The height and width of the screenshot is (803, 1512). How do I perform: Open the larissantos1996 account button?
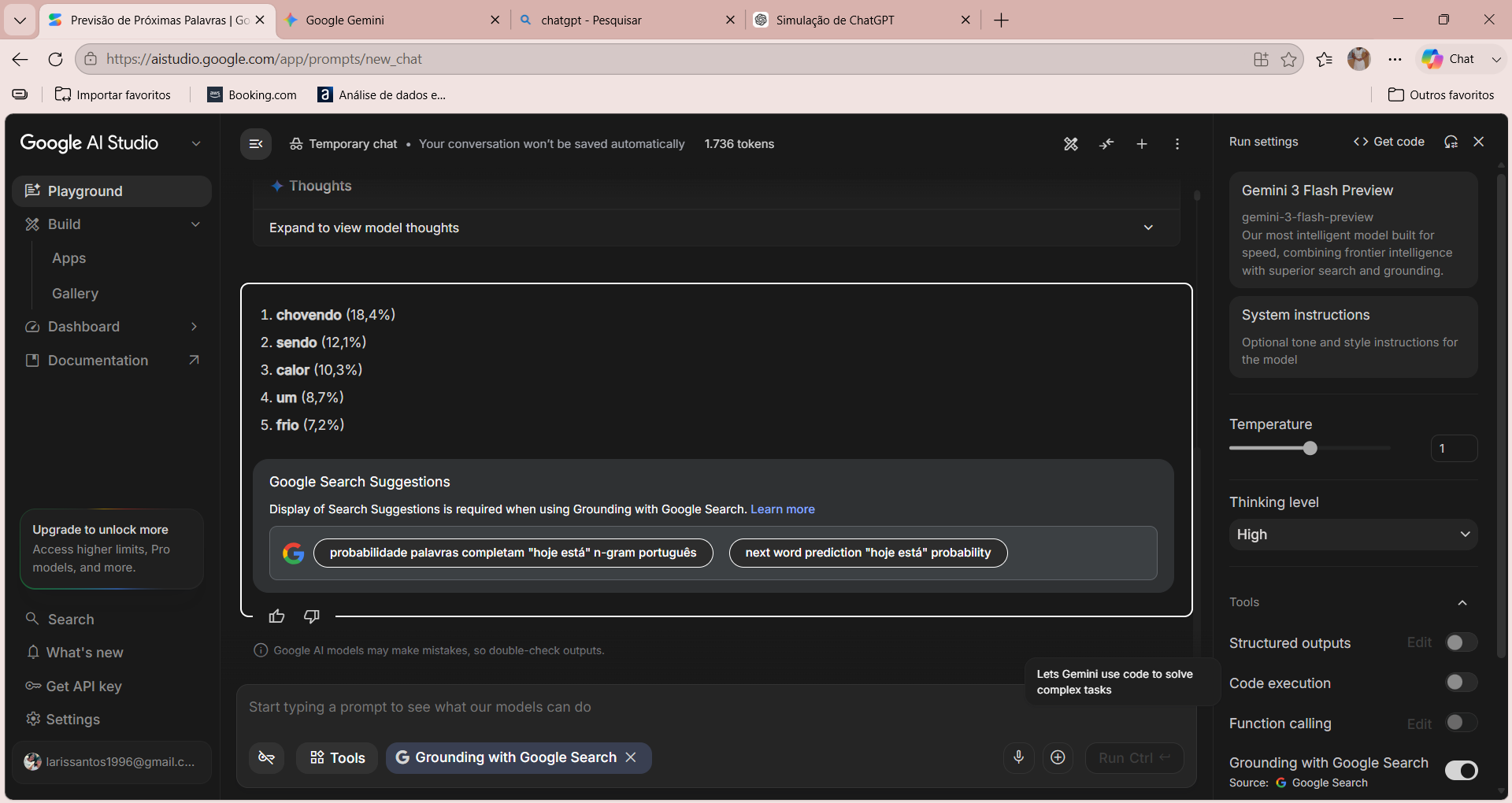tap(112, 762)
